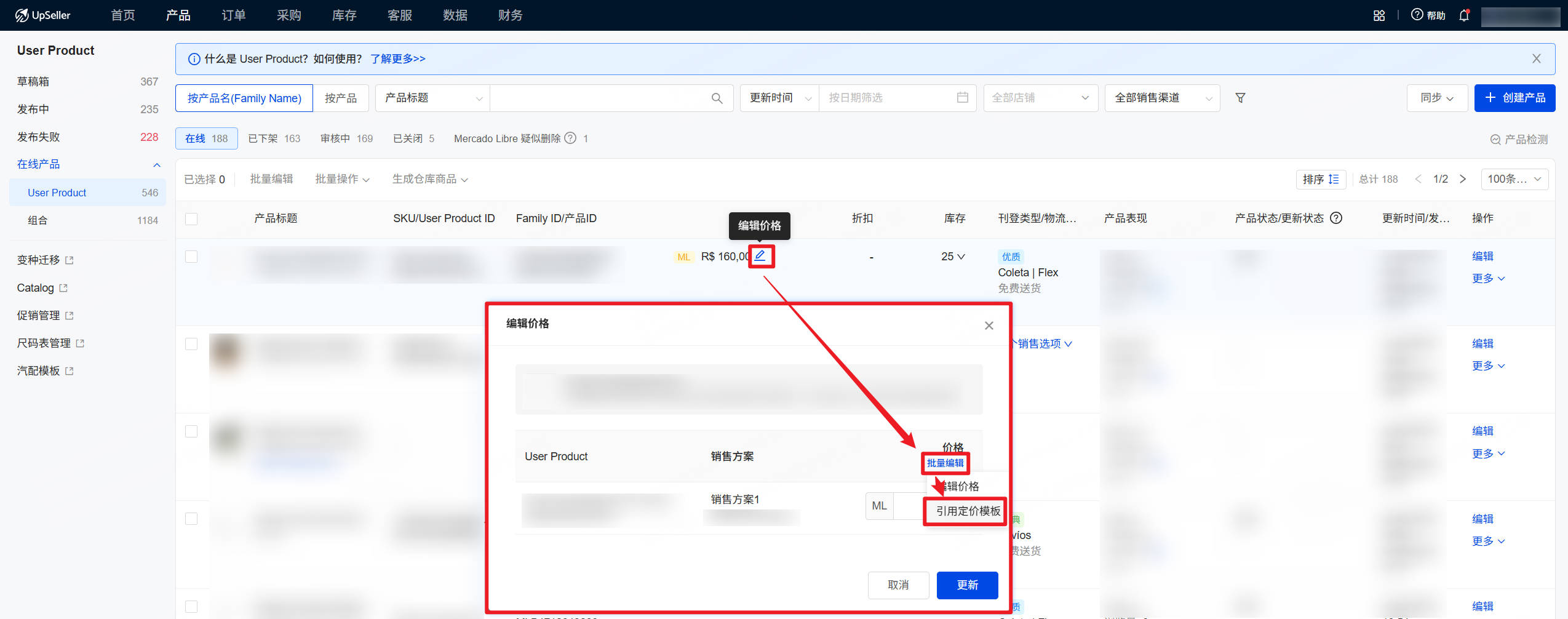Open the calendar icon in the date filter
This screenshot has width=1568, height=619.
pyautogui.click(x=962, y=98)
